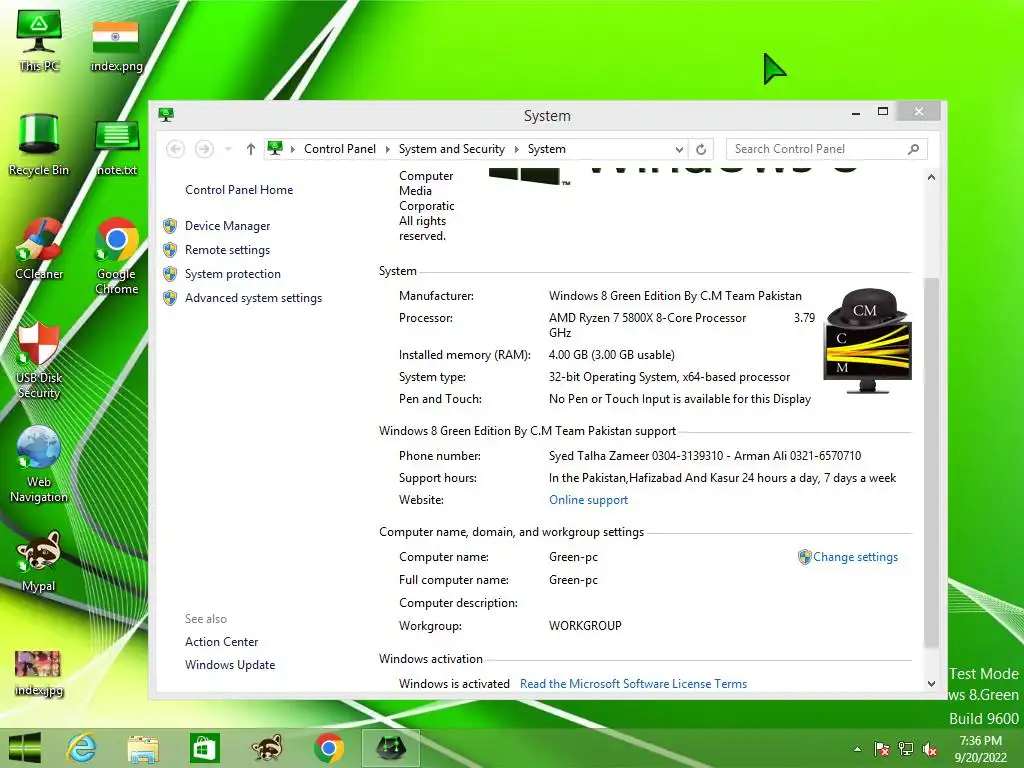1024x768 pixels.
Task: Go back with the Back arrow
Action: (175, 149)
